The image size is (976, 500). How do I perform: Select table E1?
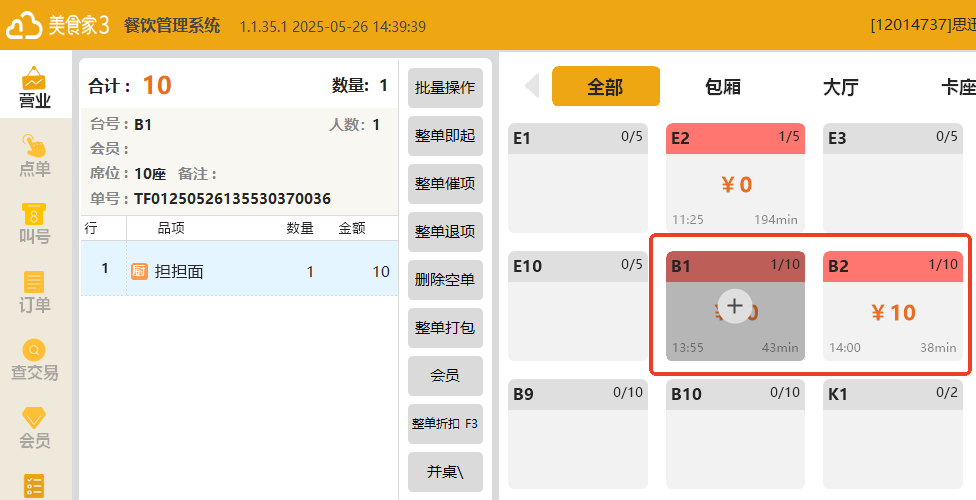pyautogui.click(x=578, y=177)
